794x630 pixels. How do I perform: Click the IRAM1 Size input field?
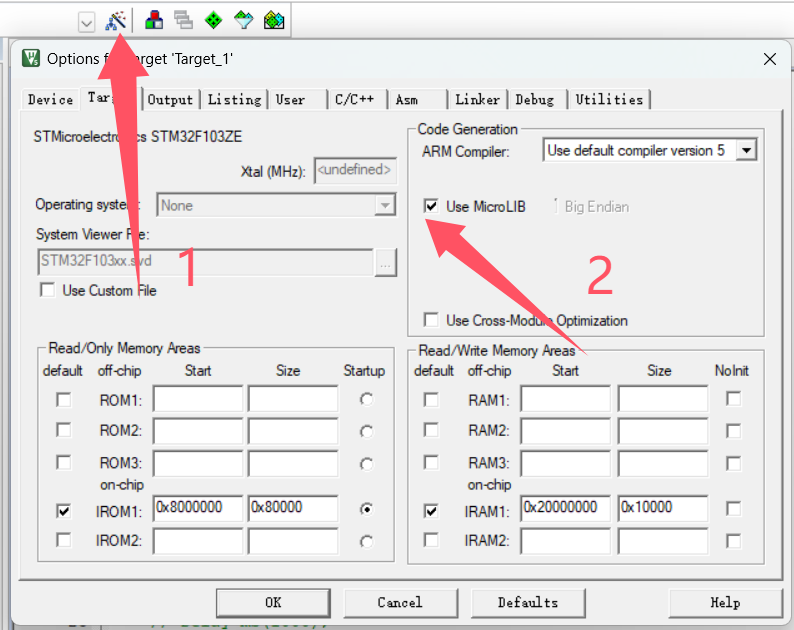tap(661, 509)
